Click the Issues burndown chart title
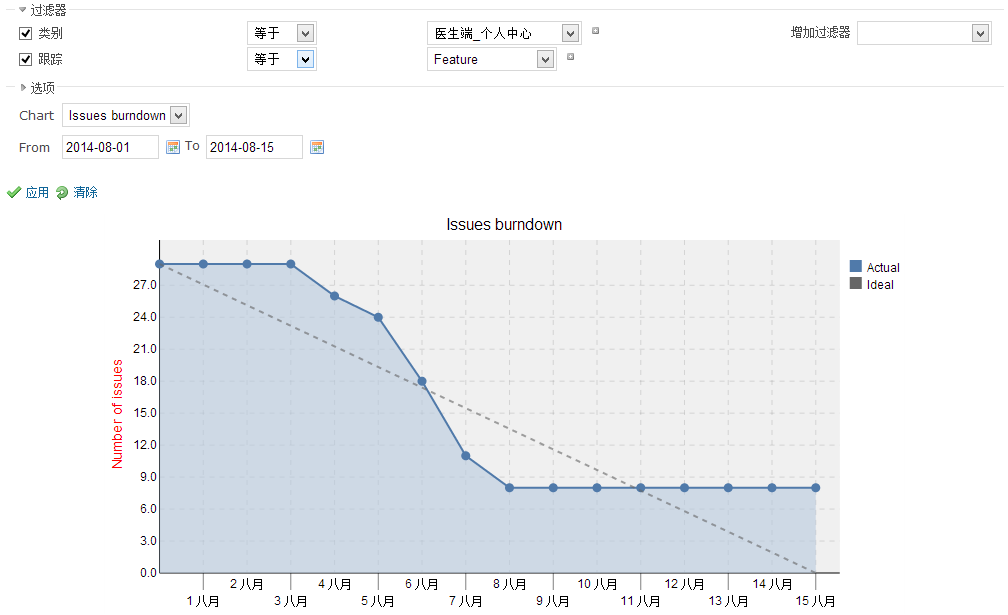 click(x=504, y=224)
